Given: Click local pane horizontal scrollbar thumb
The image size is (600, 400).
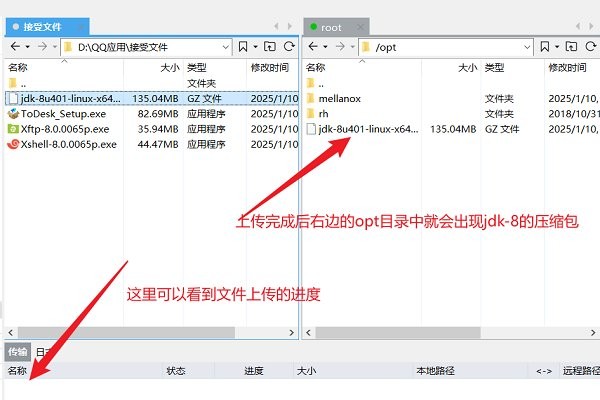Looking at the screenshot, I should [126, 333].
